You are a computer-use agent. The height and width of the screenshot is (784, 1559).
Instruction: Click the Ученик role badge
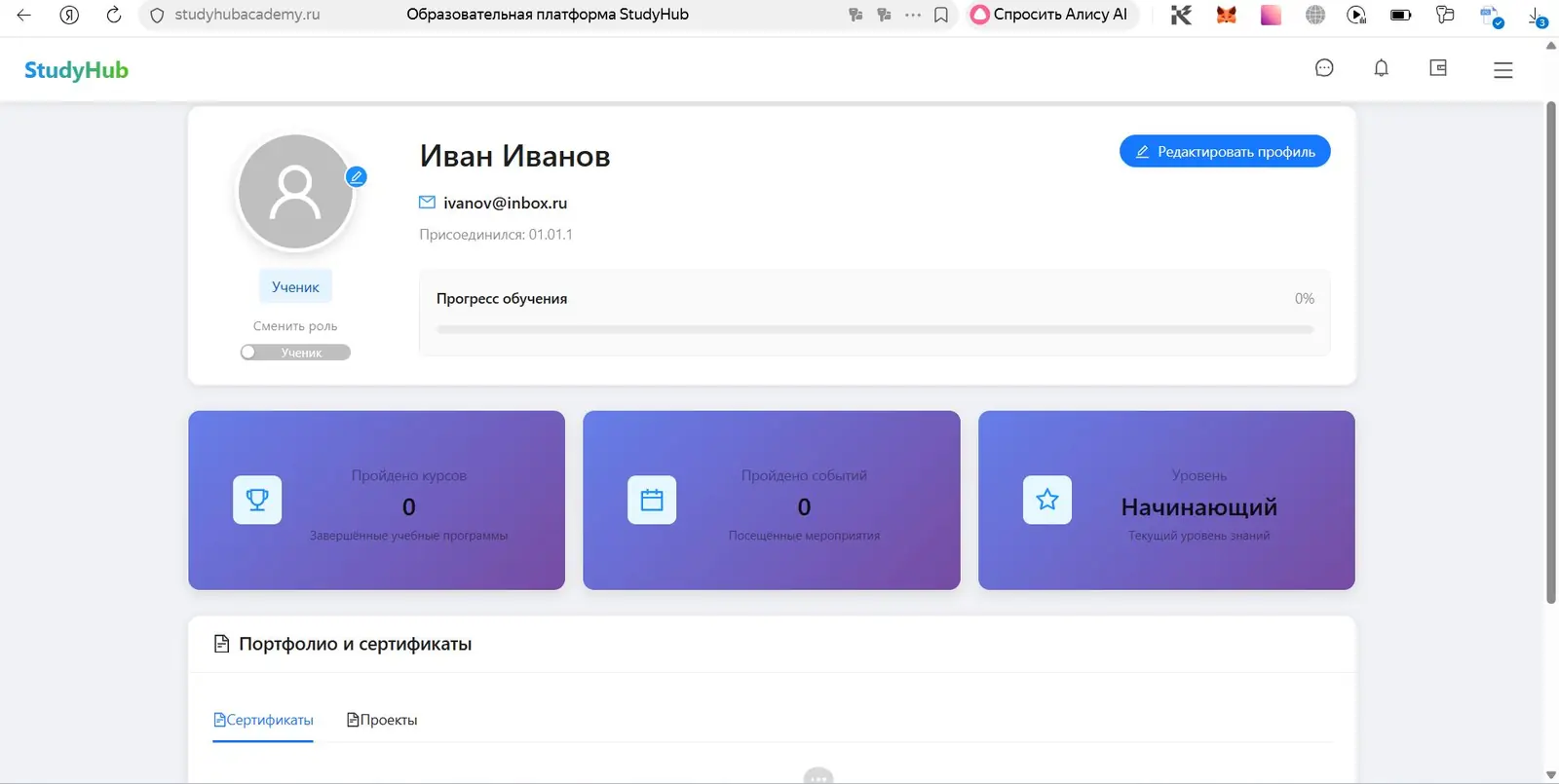(295, 286)
